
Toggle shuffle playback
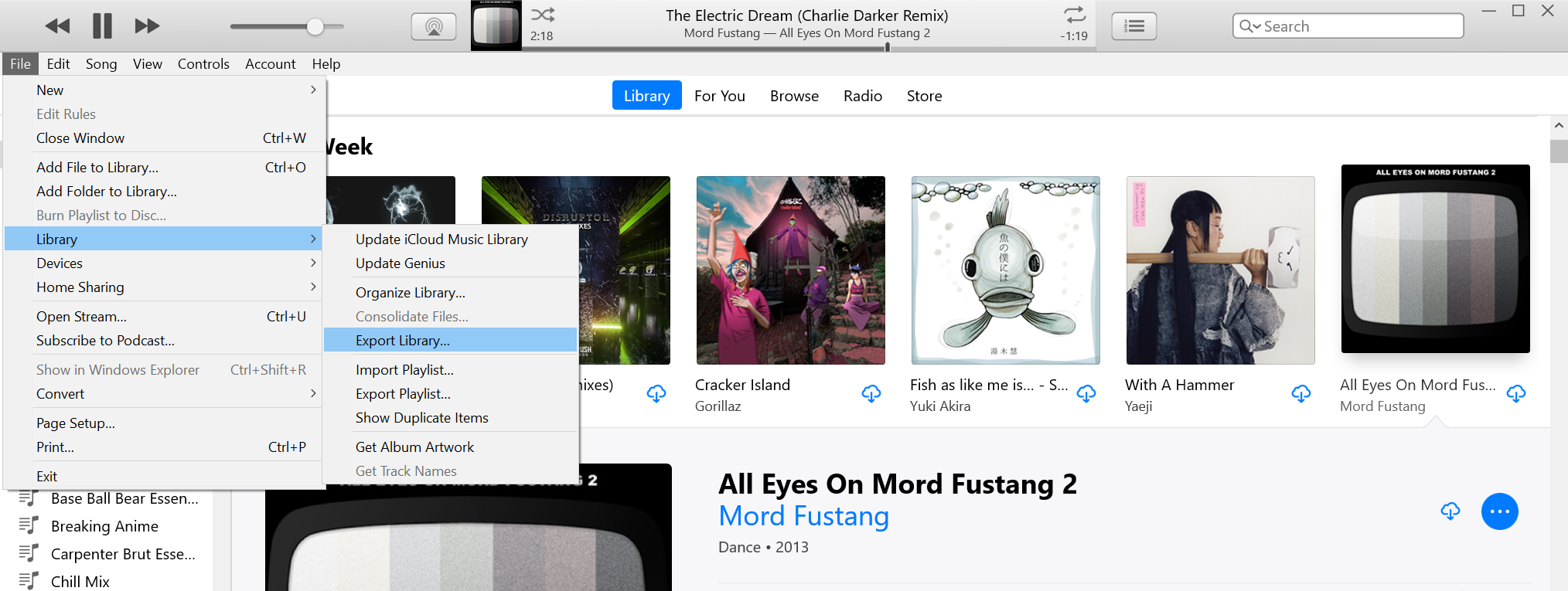543,15
